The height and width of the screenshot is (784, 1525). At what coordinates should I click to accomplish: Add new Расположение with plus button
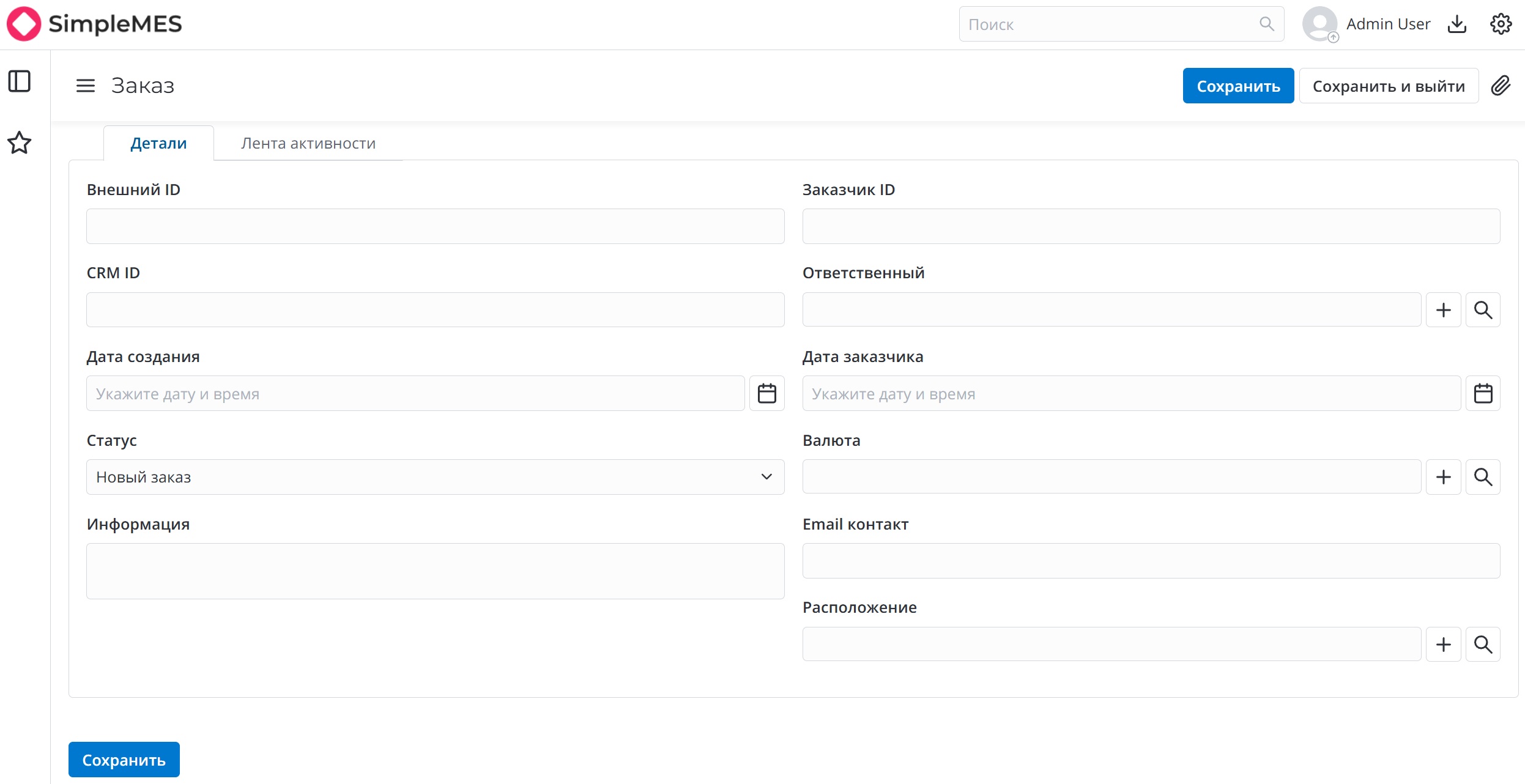[1443, 644]
